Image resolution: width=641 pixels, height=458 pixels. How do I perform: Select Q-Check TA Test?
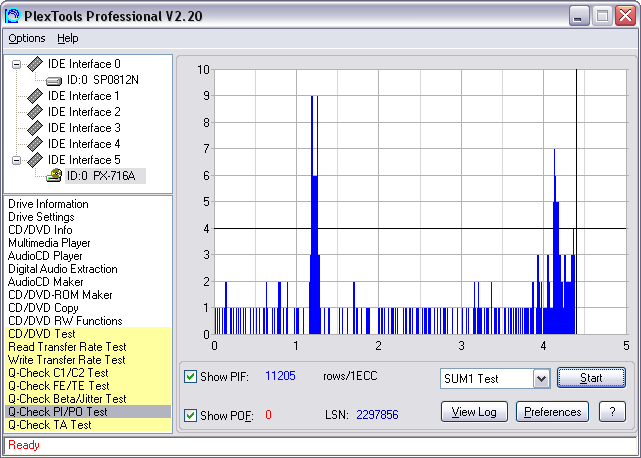tap(88, 425)
